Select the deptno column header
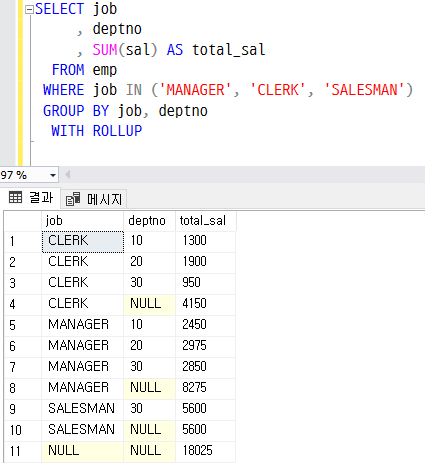425x468 pixels. pyautogui.click(x=149, y=221)
